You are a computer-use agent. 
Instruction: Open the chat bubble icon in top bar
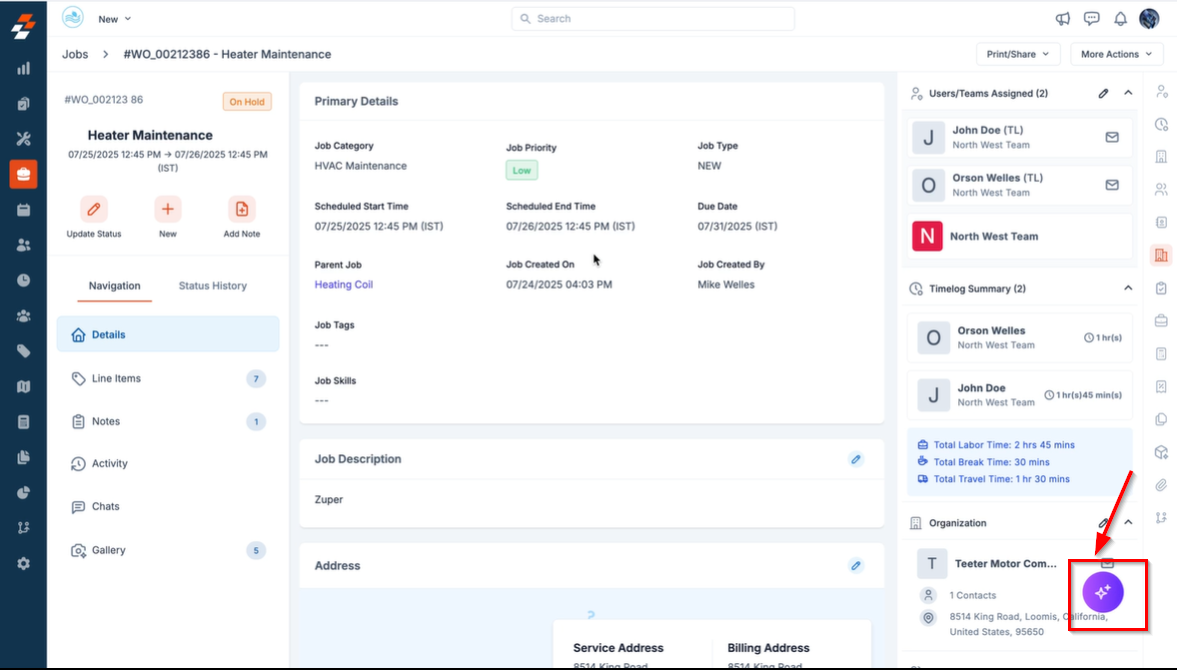pyautogui.click(x=1091, y=19)
